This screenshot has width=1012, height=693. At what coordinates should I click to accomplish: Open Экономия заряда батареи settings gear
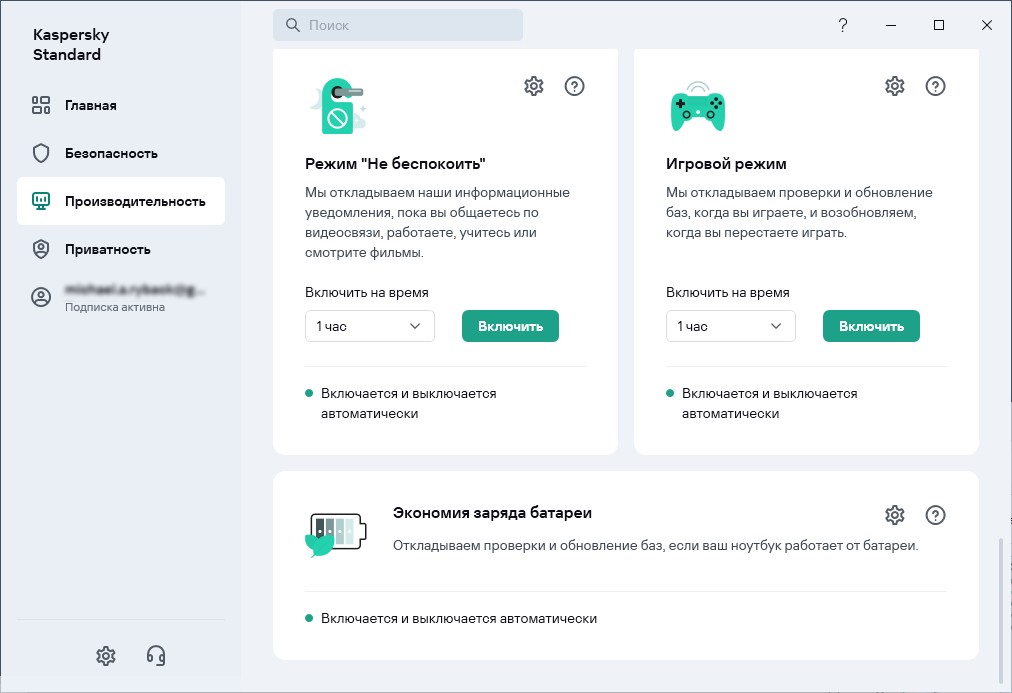[895, 515]
